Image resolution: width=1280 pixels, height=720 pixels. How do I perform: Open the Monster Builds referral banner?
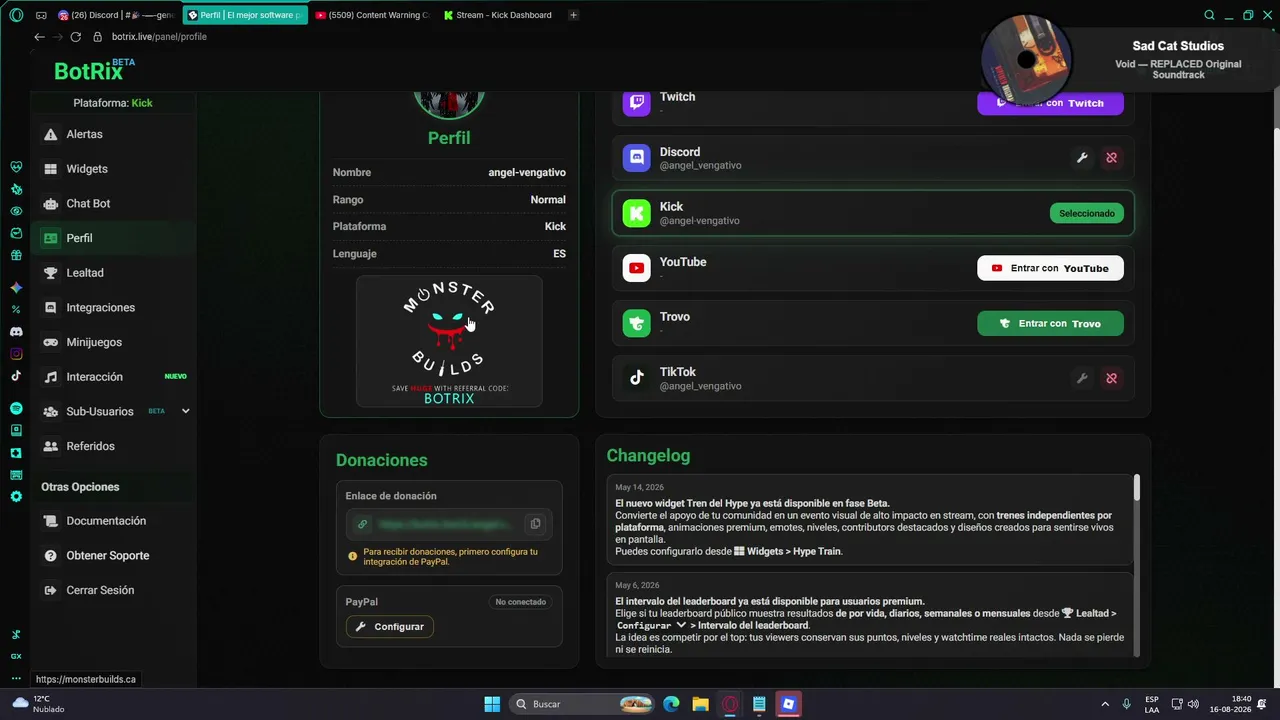(x=449, y=342)
